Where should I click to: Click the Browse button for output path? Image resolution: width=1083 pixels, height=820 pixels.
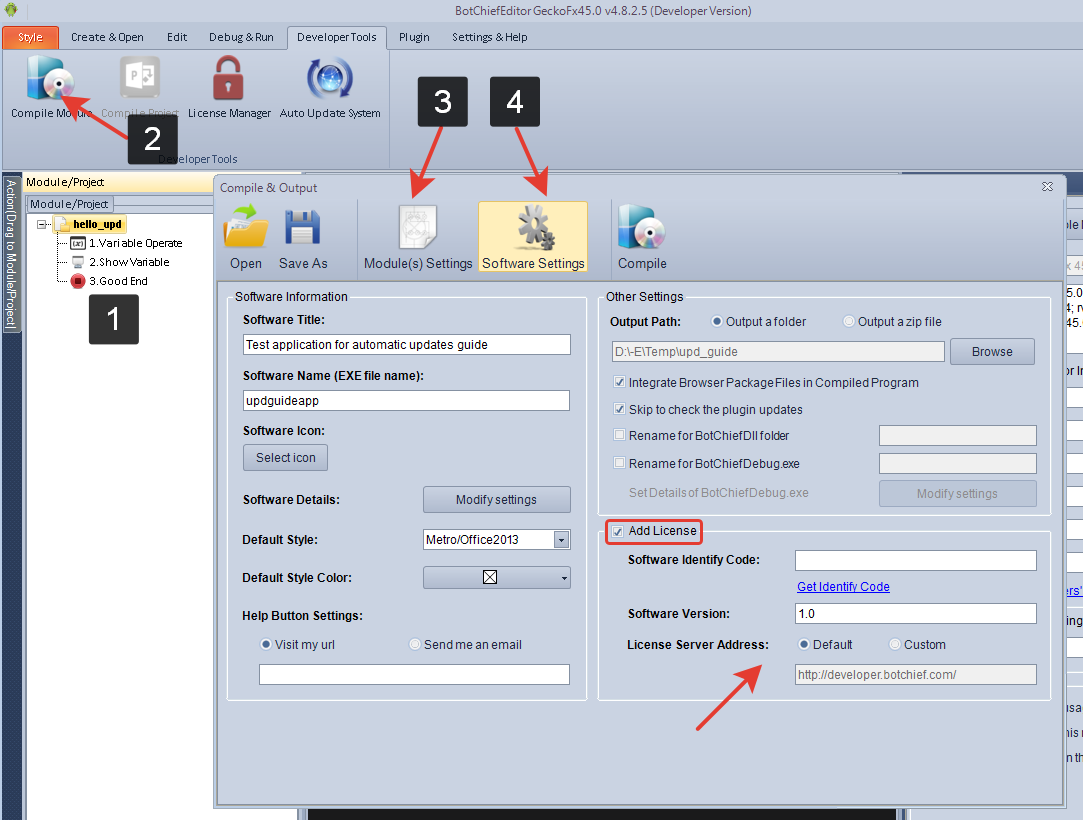pos(991,352)
